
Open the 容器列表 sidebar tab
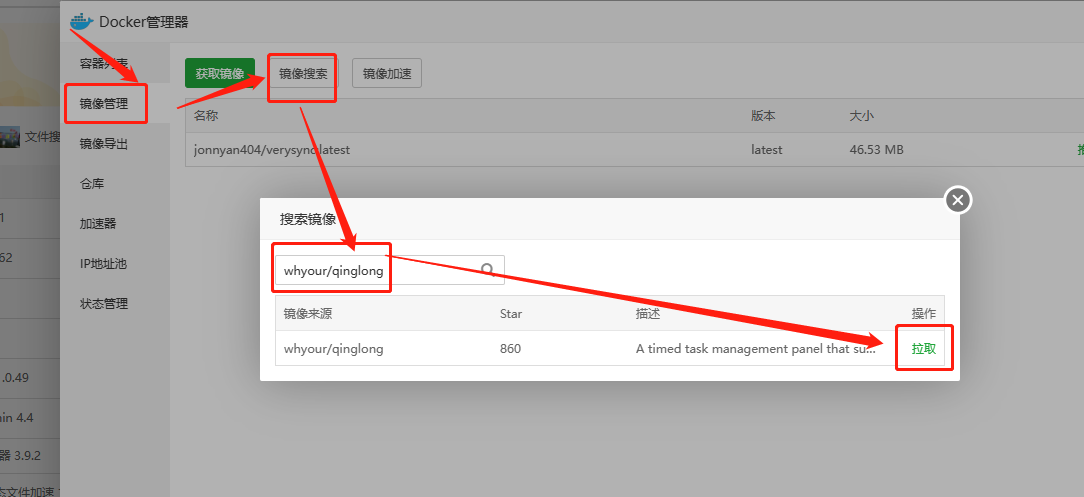[x=104, y=63]
